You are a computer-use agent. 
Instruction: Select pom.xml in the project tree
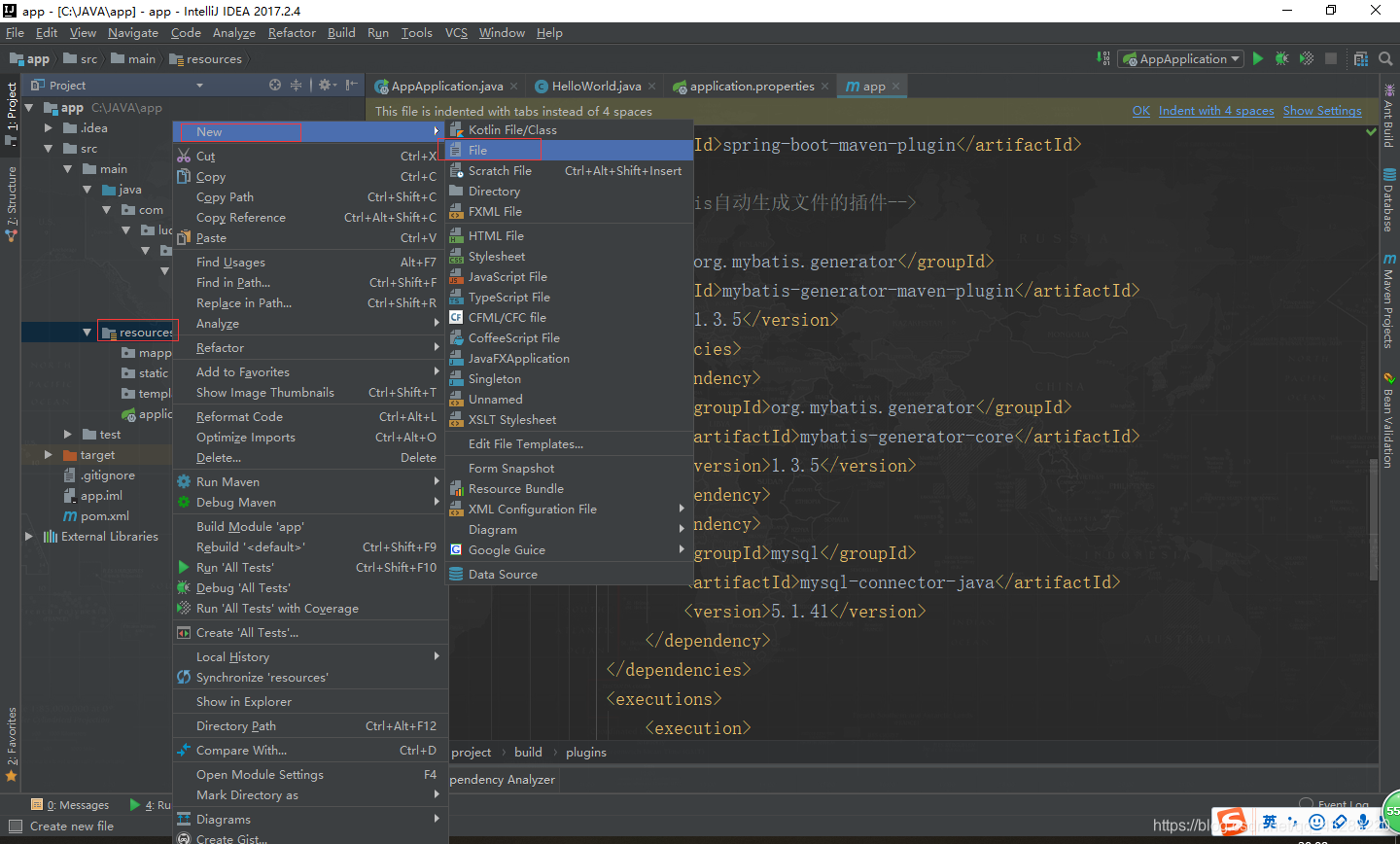[x=105, y=516]
